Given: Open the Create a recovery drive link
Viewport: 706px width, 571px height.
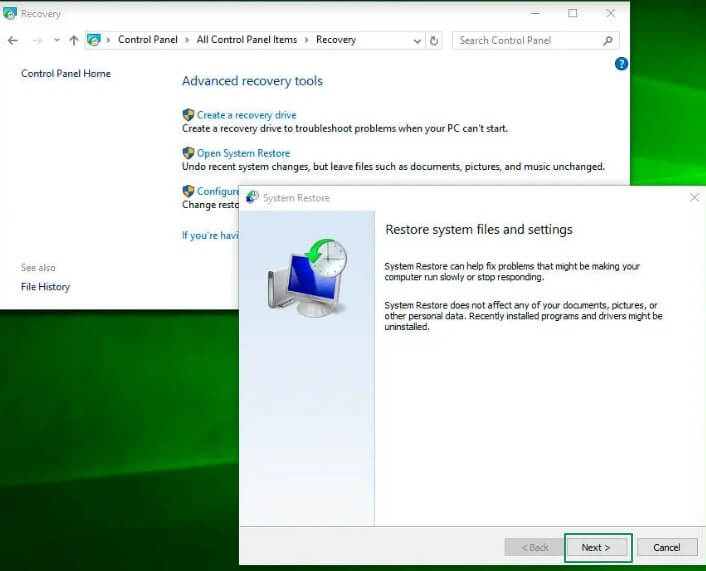Looking at the screenshot, I should click(x=246, y=115).
